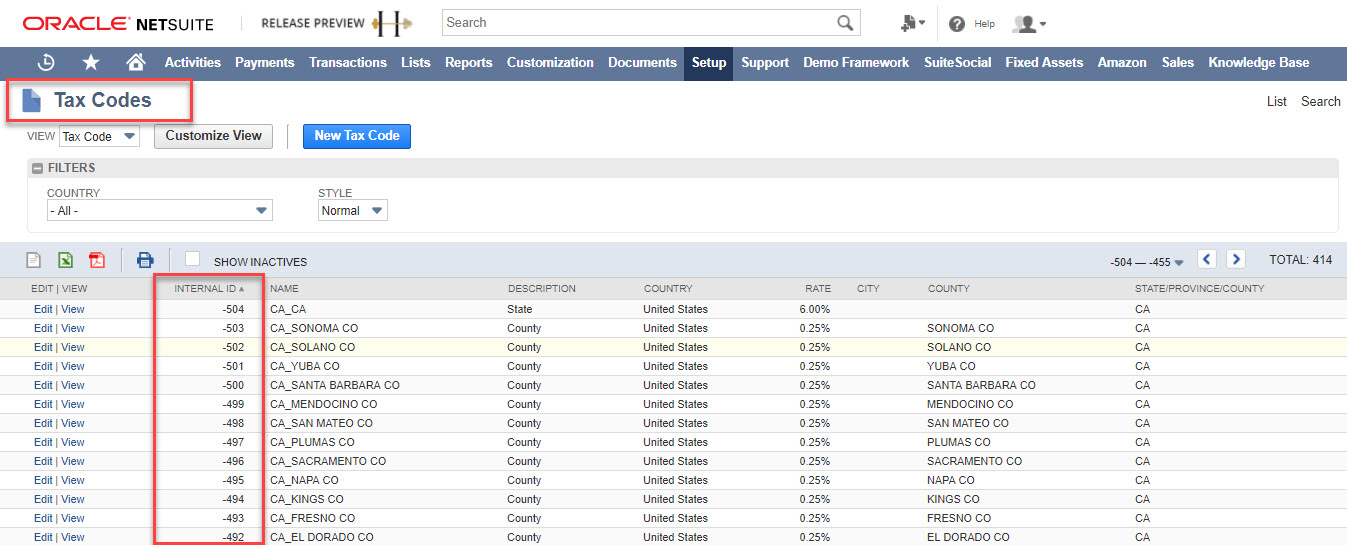1347x545 pixels.
Task: Click the Customize View button
Action: 213,136
